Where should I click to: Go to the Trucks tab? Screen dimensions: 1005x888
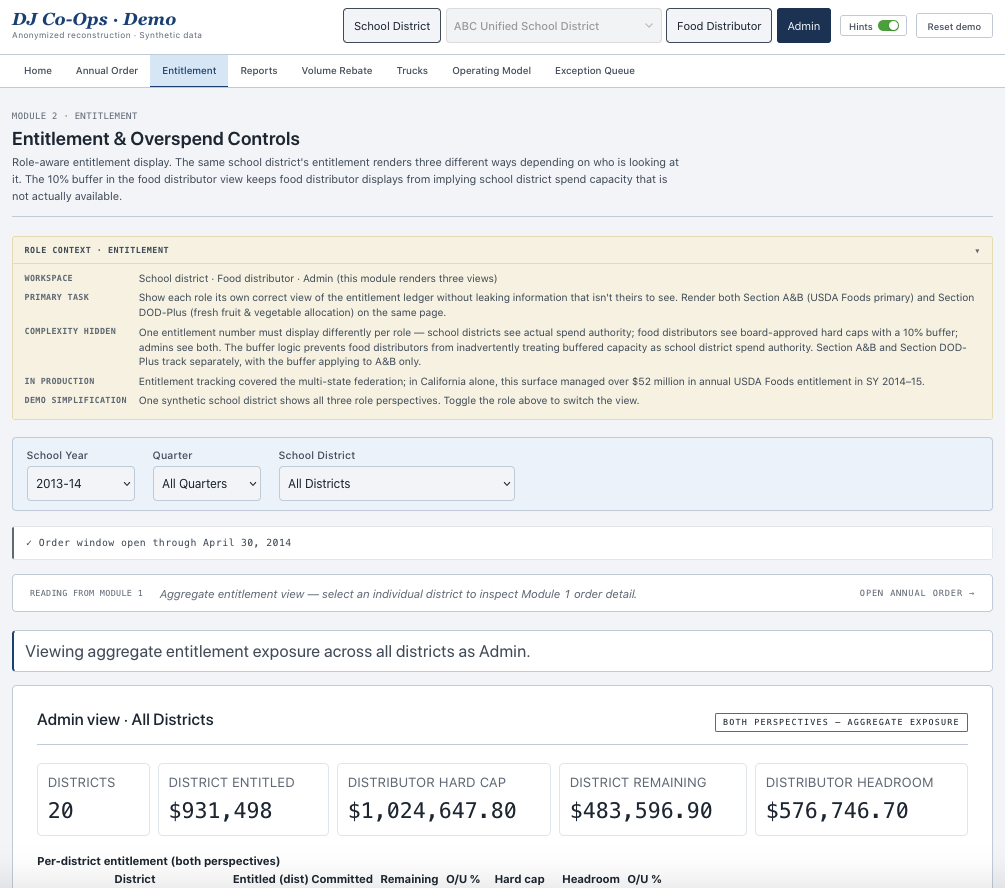click(x=411, y=71)
